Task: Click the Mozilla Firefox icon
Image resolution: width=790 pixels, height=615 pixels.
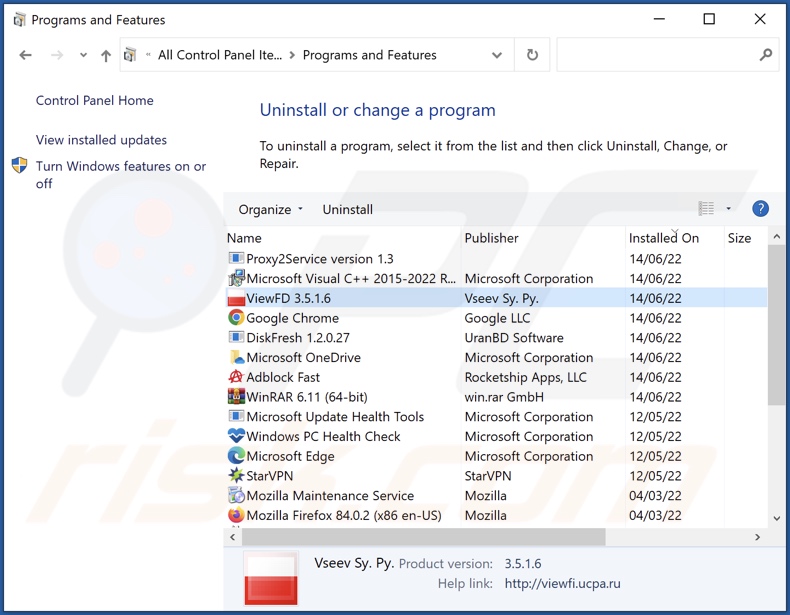Action: 236,515
